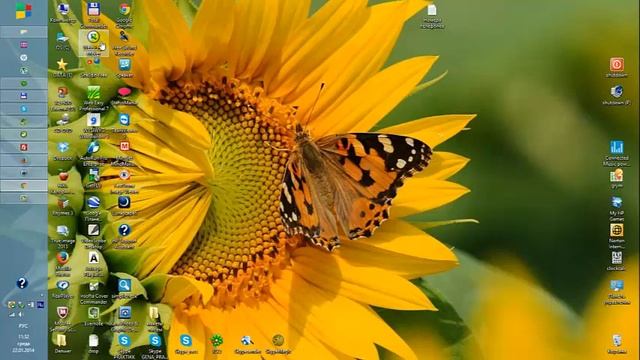Screen dimensions: 640x360
Task: Open AutoRun Pro Enterprise shortcut
Action: pos(93,153)
